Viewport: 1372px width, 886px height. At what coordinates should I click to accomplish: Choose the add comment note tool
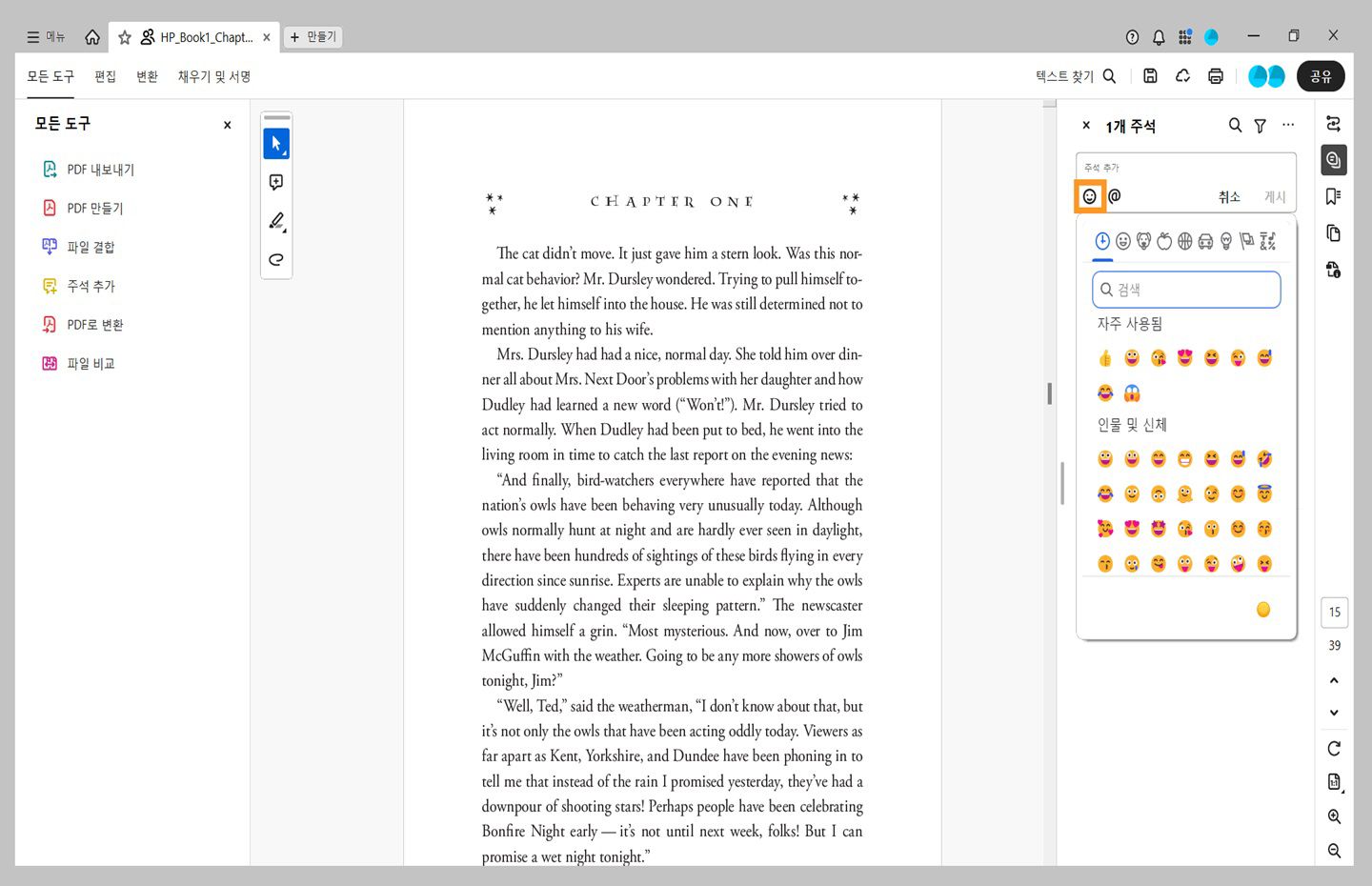click(x=276, y=182)
